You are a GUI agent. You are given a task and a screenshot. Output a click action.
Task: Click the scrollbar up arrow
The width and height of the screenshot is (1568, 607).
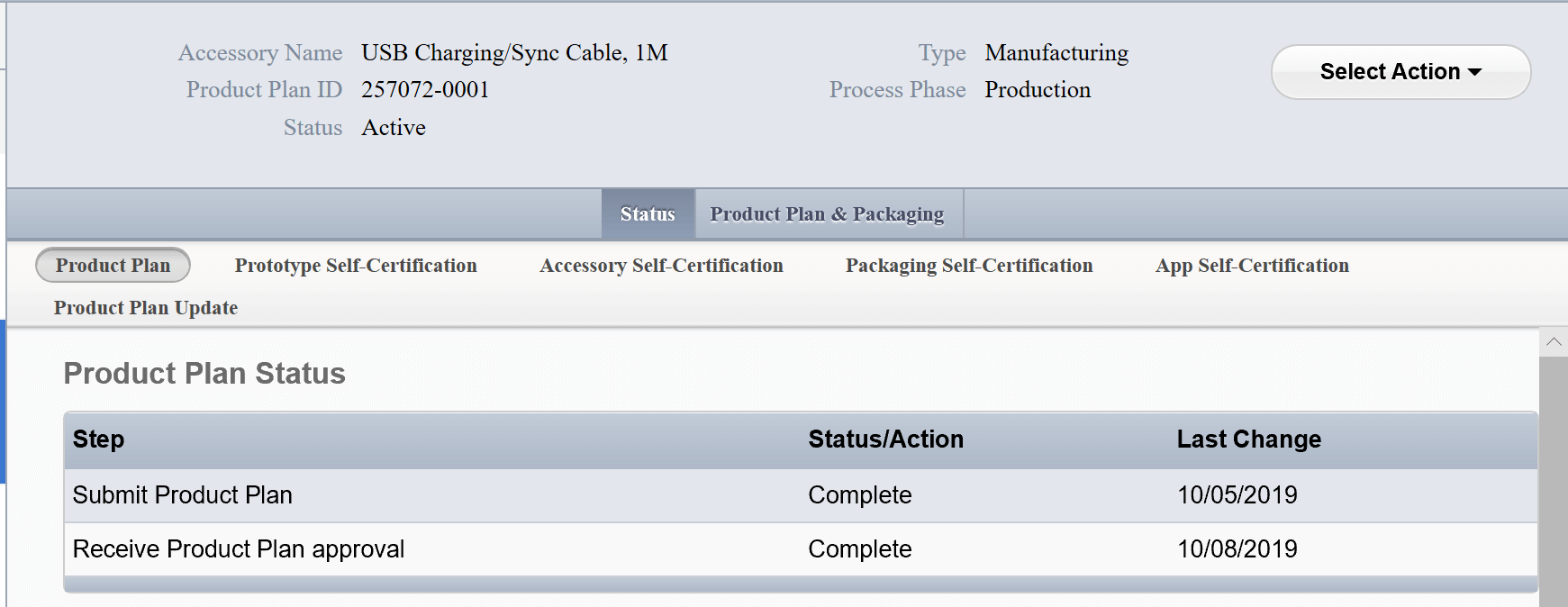[x=1554, y=342]
